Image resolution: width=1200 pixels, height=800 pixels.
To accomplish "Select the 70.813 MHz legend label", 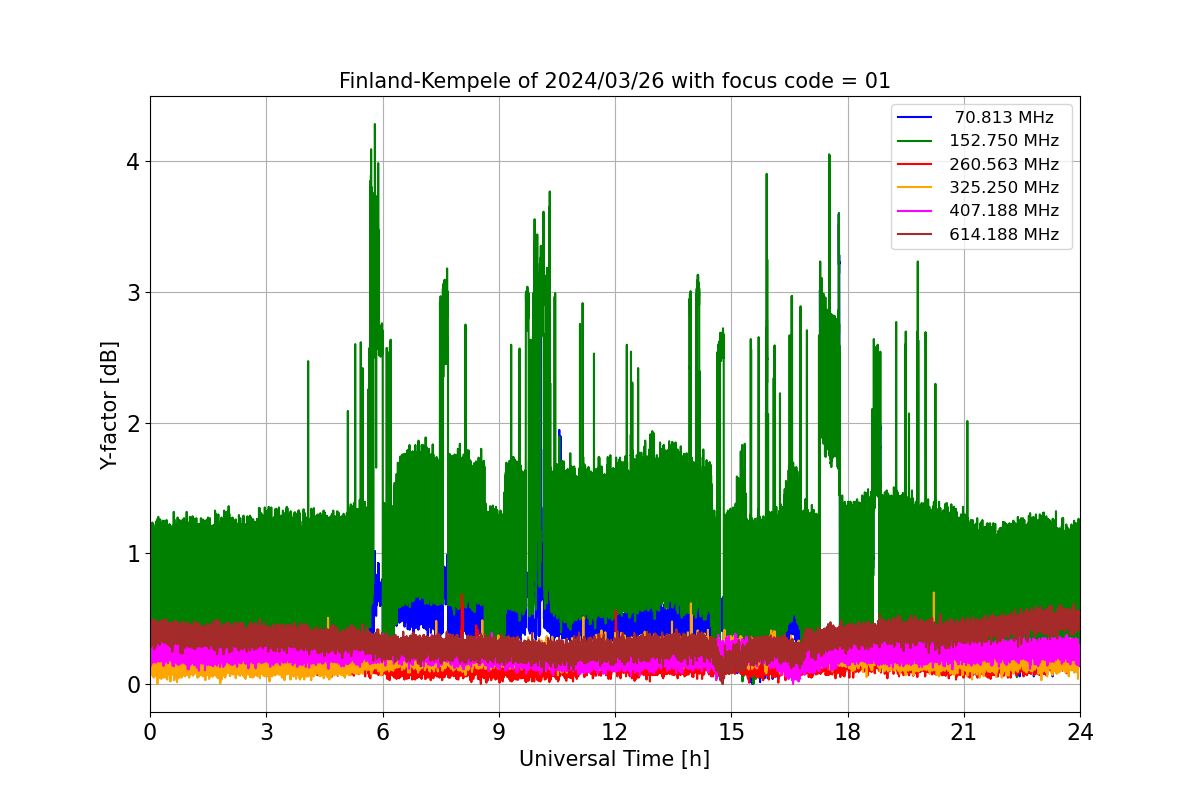I will 1004,118.
